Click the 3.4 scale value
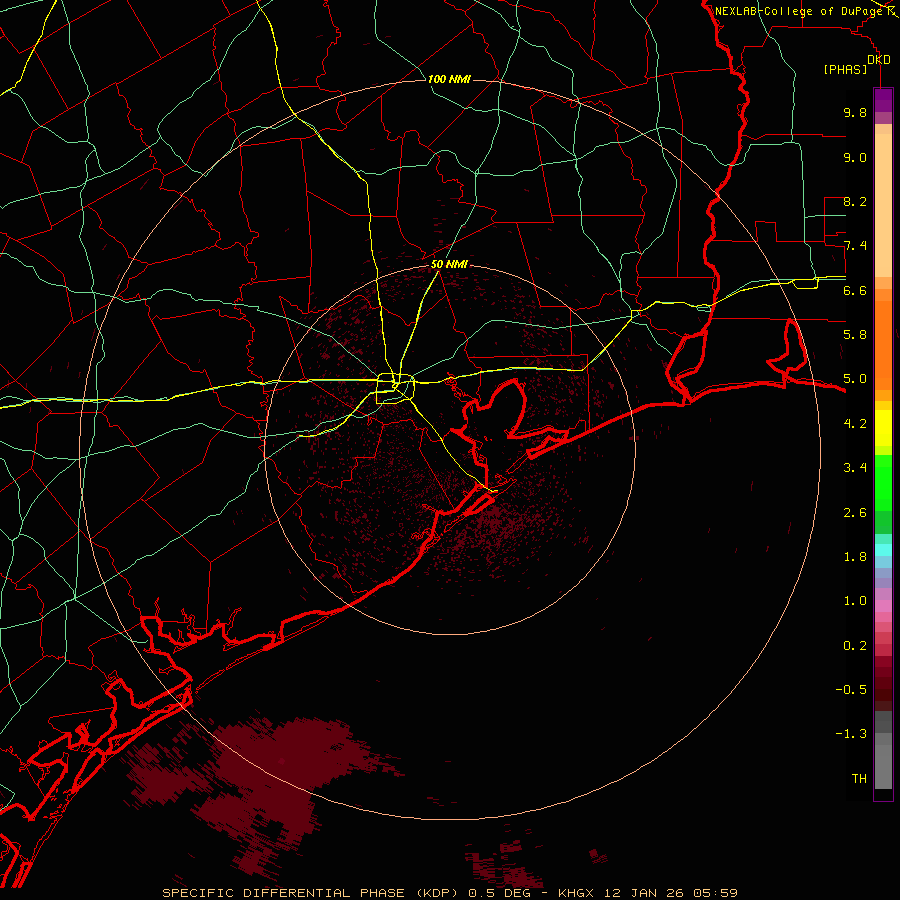The image size is (900, 900). coord(855,468)
